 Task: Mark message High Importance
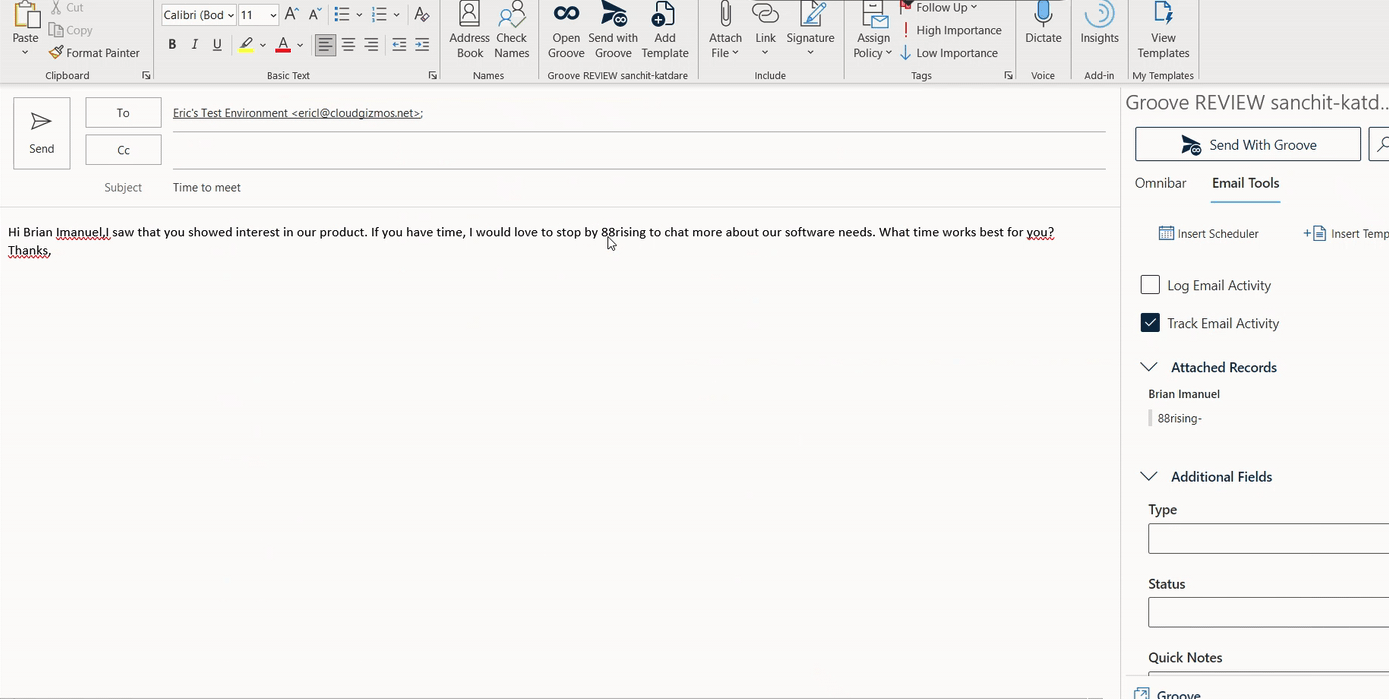950,30
